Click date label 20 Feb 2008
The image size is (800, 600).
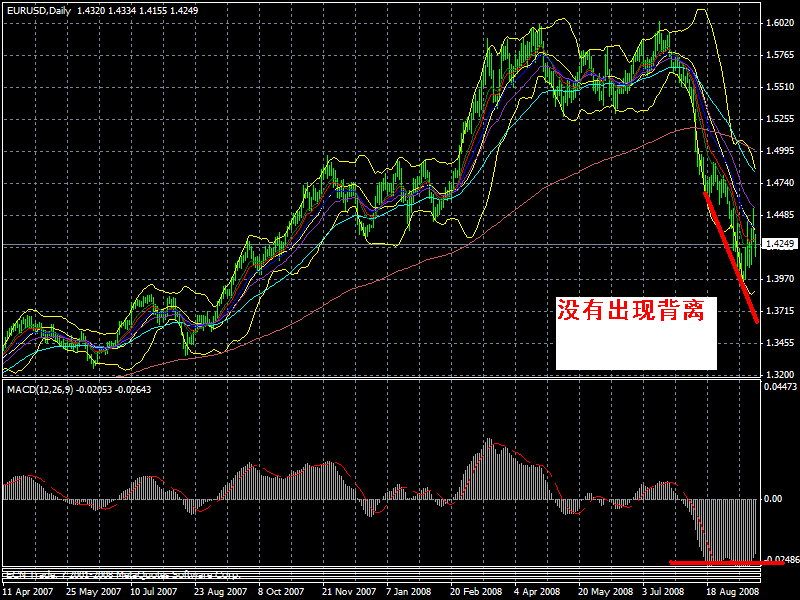[x=476, y=592]
